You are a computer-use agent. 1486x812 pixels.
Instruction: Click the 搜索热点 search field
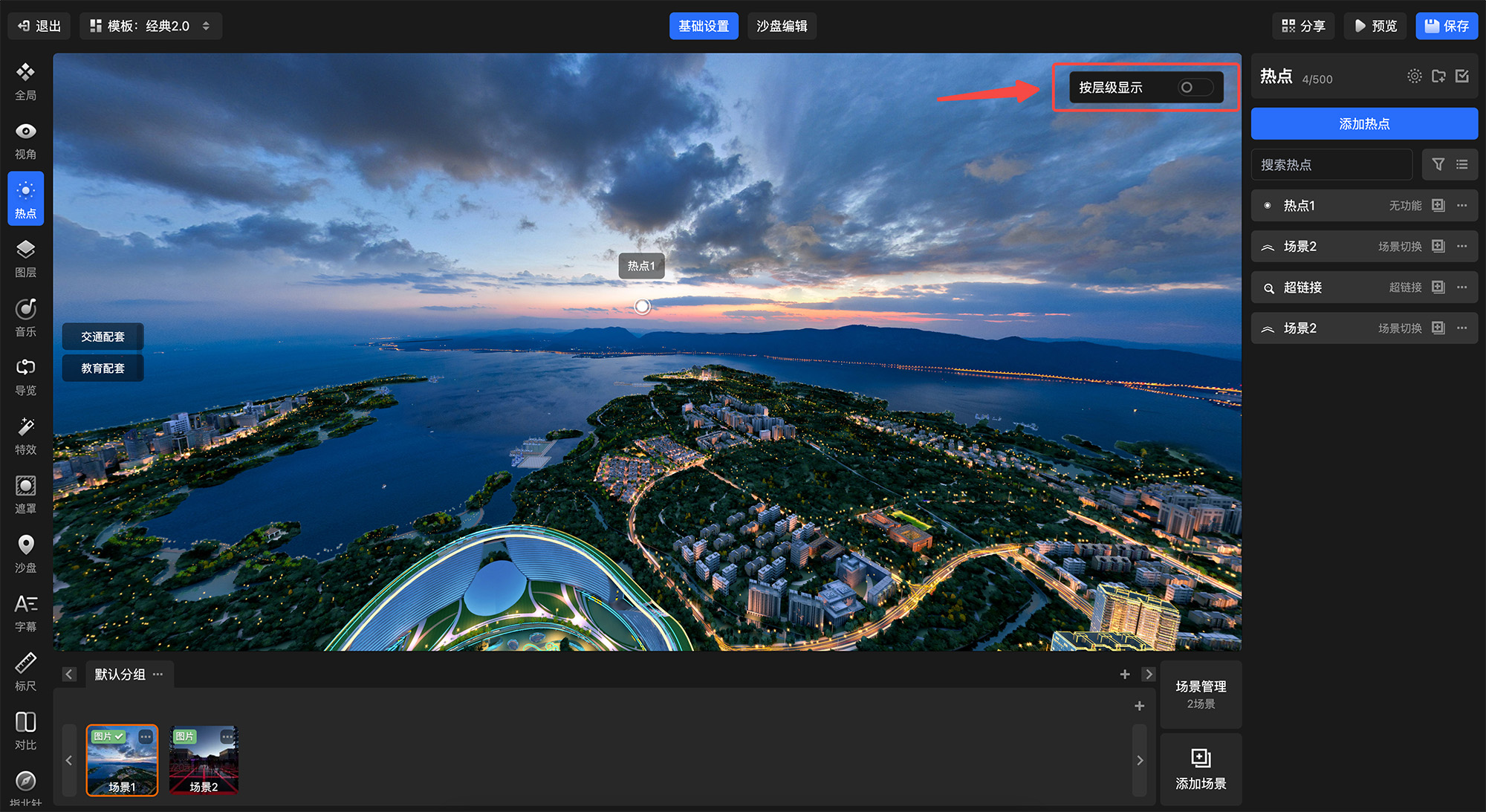pos(1331,165)
